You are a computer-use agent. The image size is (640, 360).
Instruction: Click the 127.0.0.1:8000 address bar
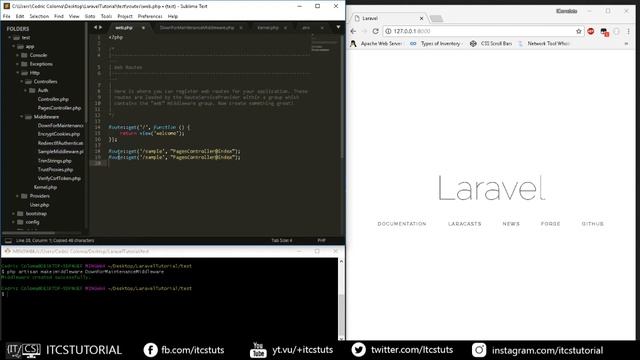tap(482, 31)
